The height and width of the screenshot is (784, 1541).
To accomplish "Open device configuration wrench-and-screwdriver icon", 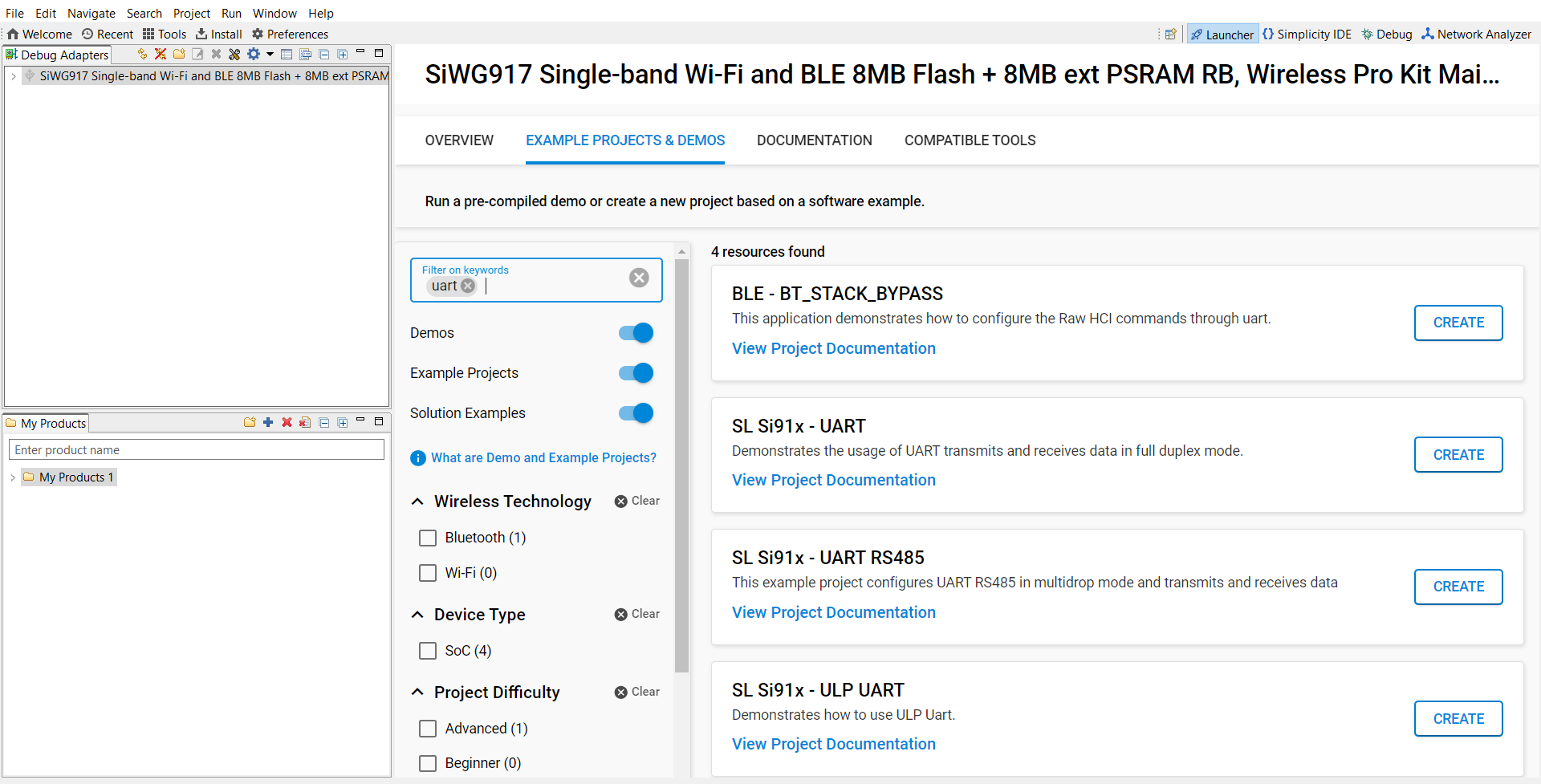I will pyautogui.click(x=234, y=54).
